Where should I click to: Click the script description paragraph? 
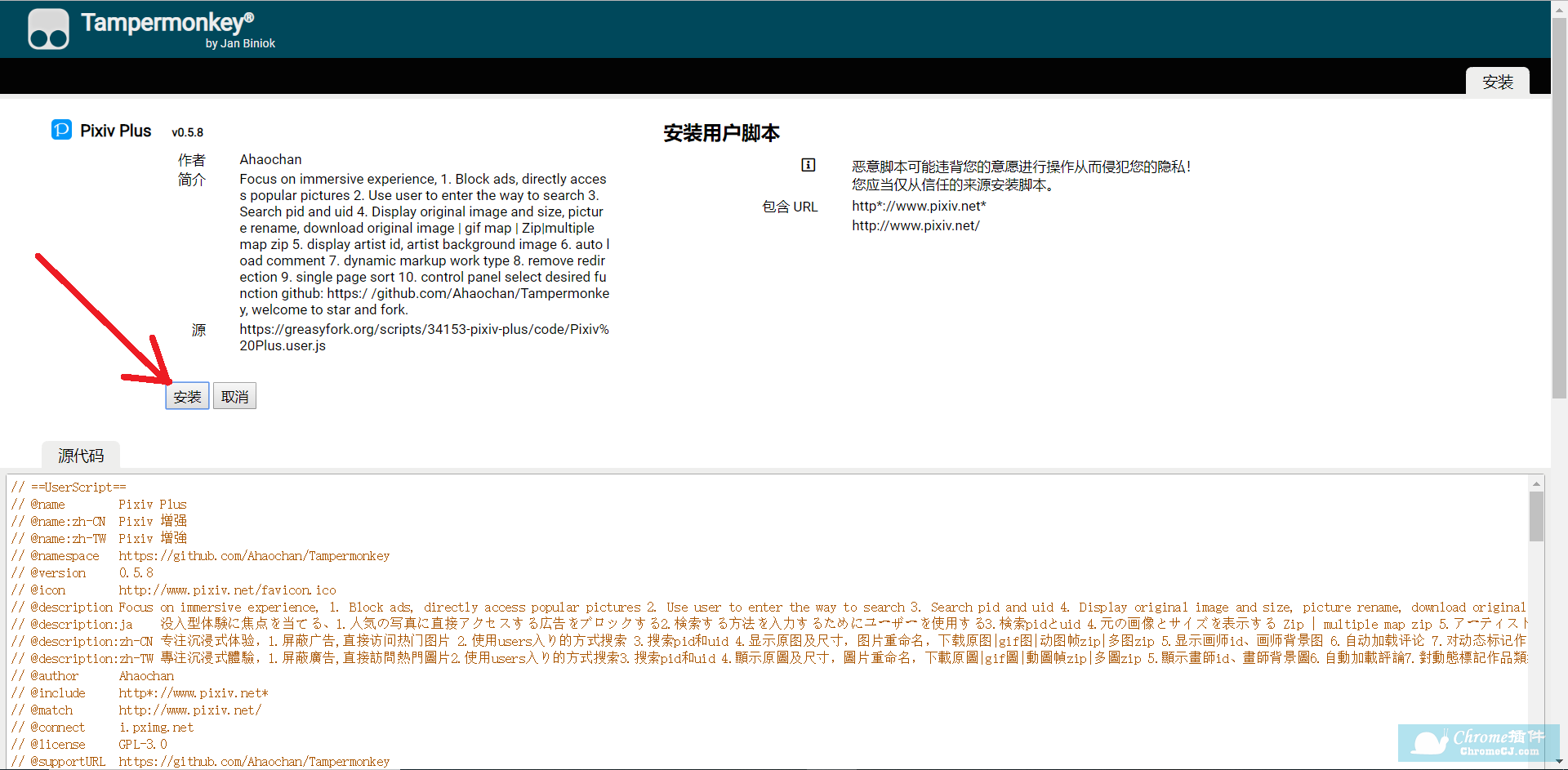[424, 244]
